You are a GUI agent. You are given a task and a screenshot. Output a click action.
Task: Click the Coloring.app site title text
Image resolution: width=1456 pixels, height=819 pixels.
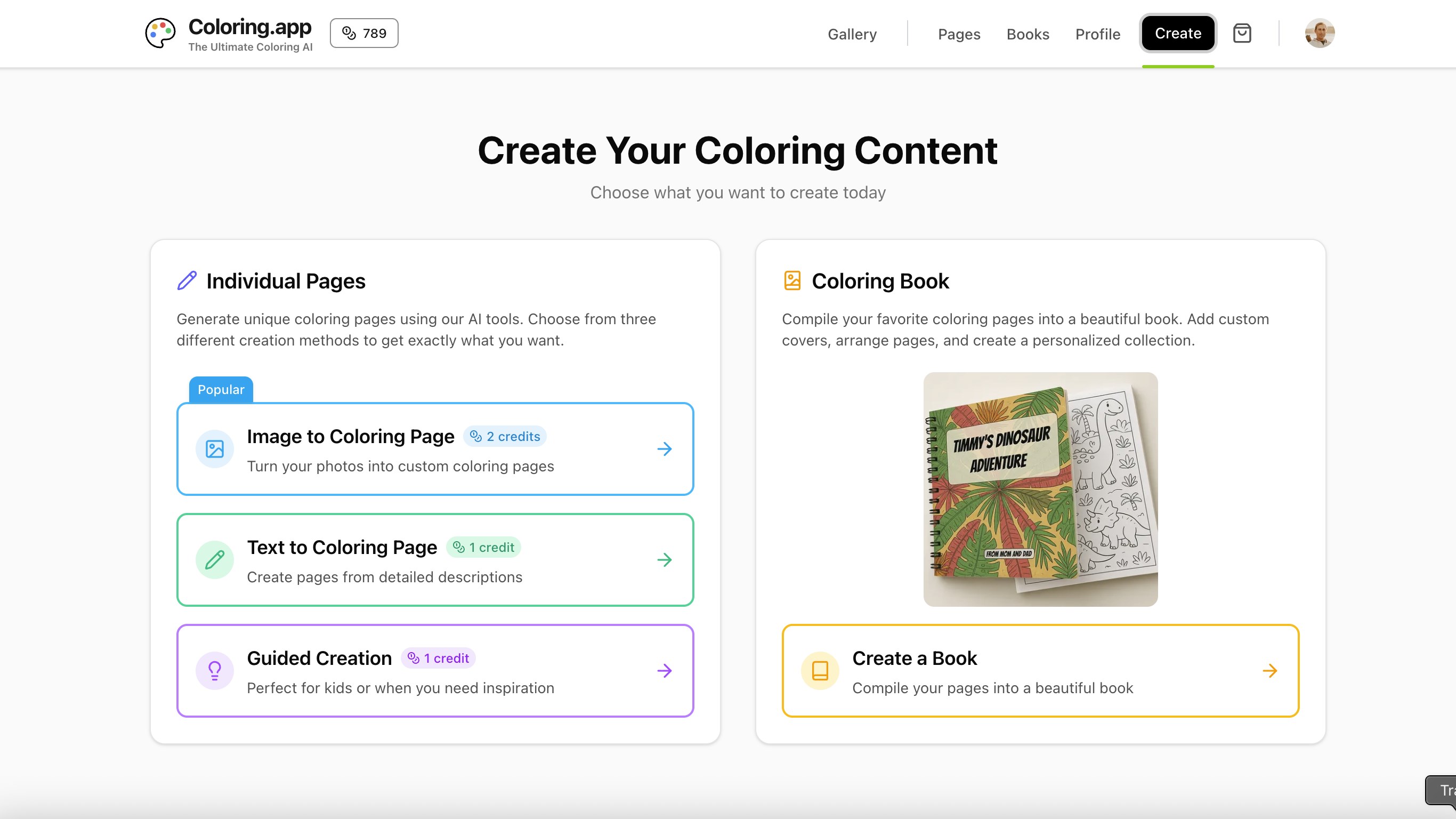click(x=250, y=27)
